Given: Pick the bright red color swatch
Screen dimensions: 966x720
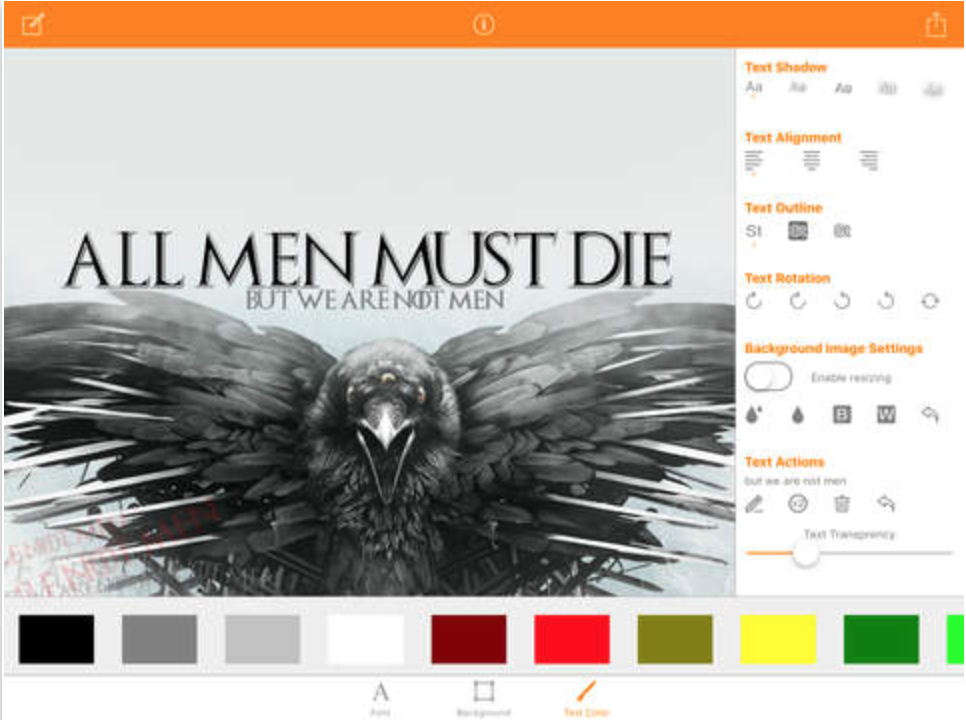Looking at the screenshot, I should [572, 639].
